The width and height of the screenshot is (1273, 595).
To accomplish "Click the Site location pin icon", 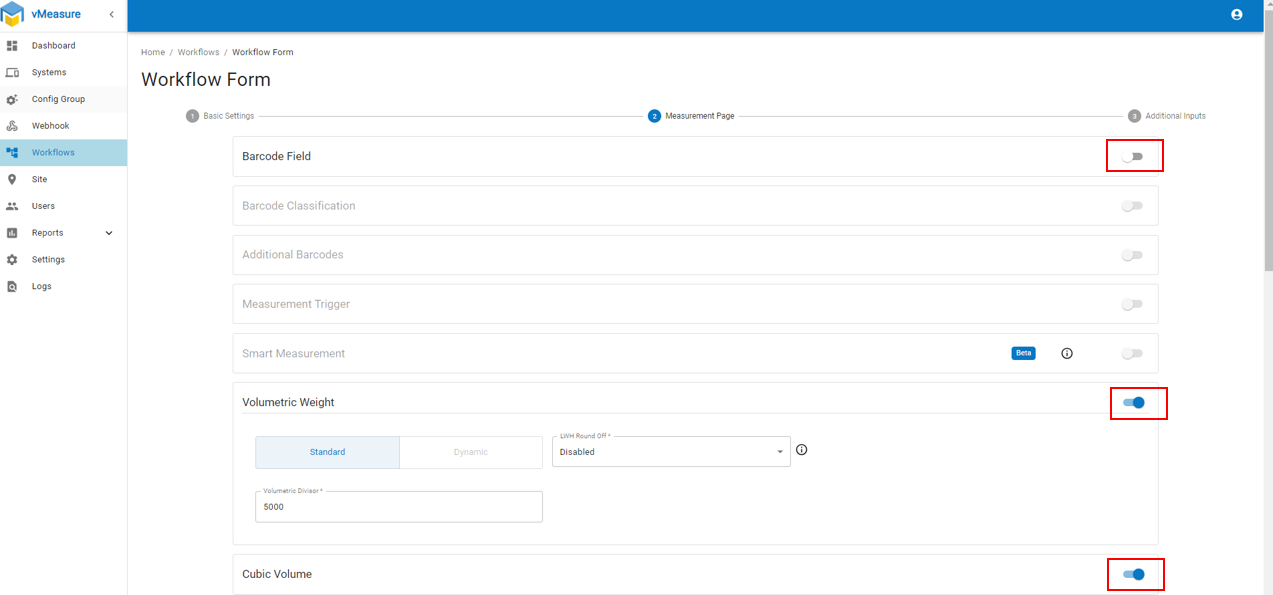I will (x=12, y=179).
